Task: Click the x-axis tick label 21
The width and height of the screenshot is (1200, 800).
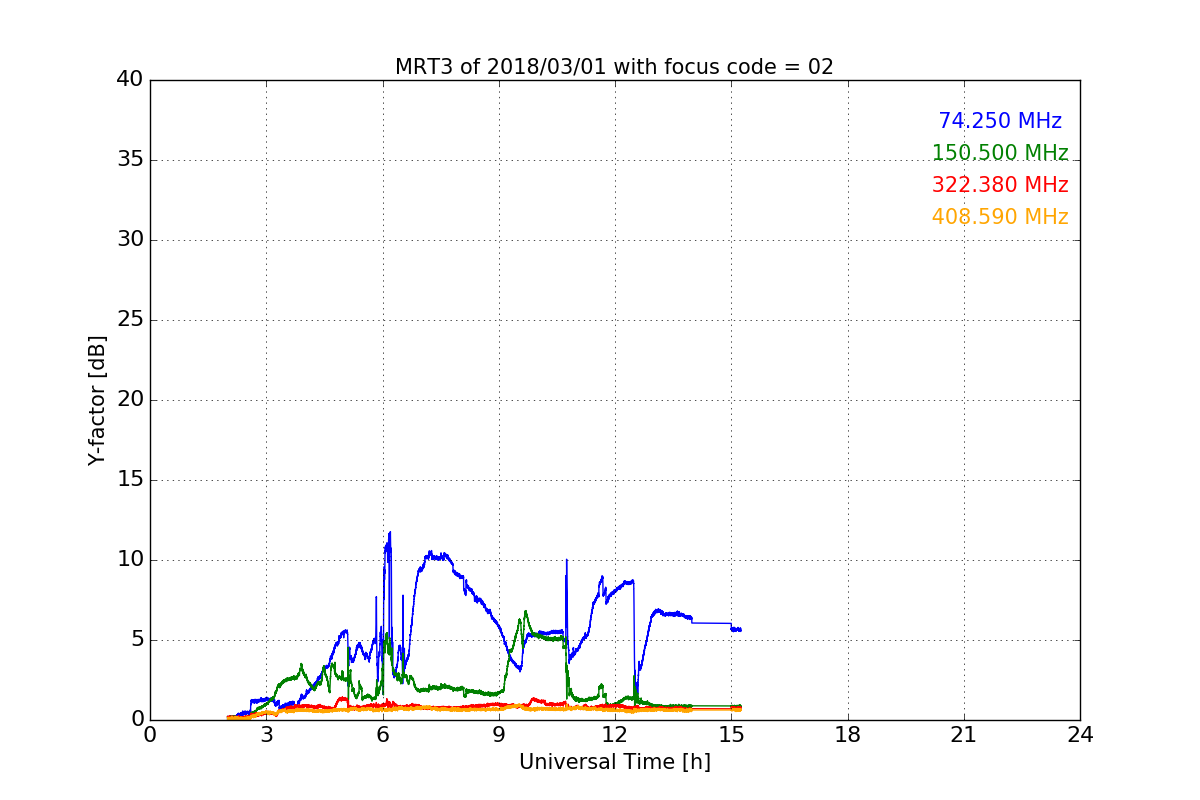Action: point(964,735)
